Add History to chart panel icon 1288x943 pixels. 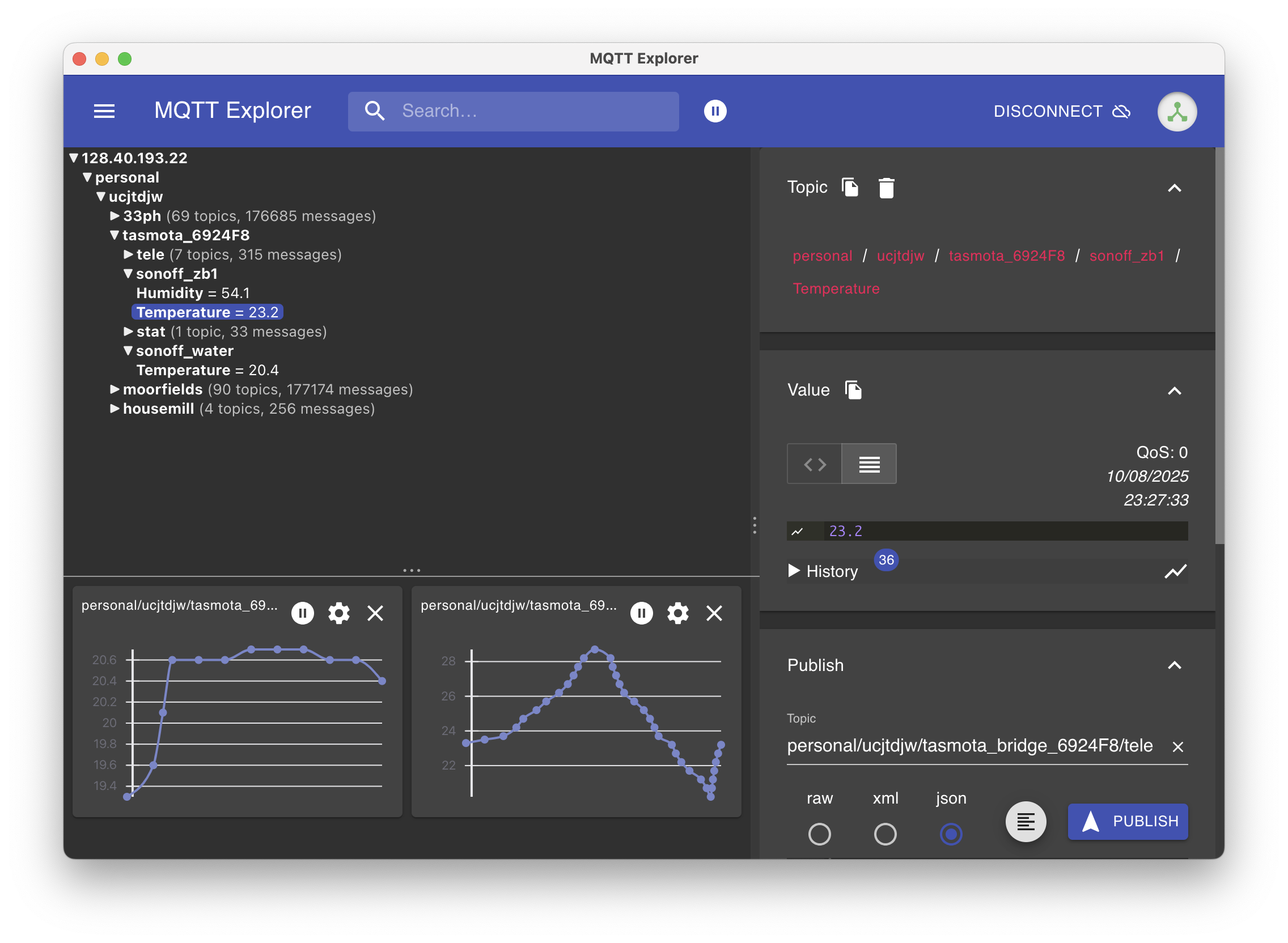1175,571
